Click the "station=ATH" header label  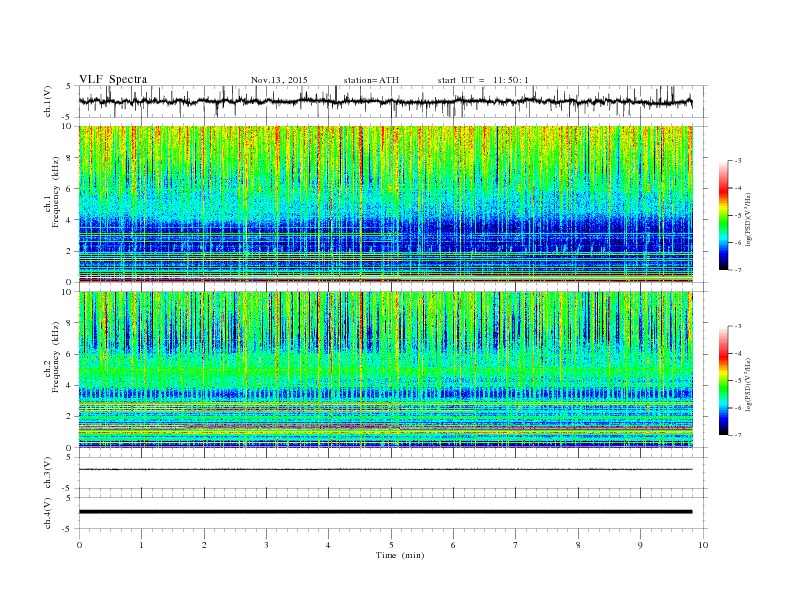point(371,80)
